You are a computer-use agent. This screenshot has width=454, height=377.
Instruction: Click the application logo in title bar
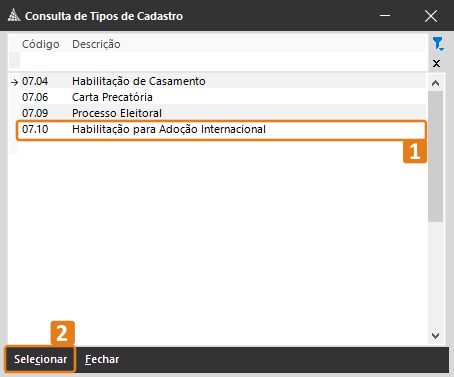point(14,16)
